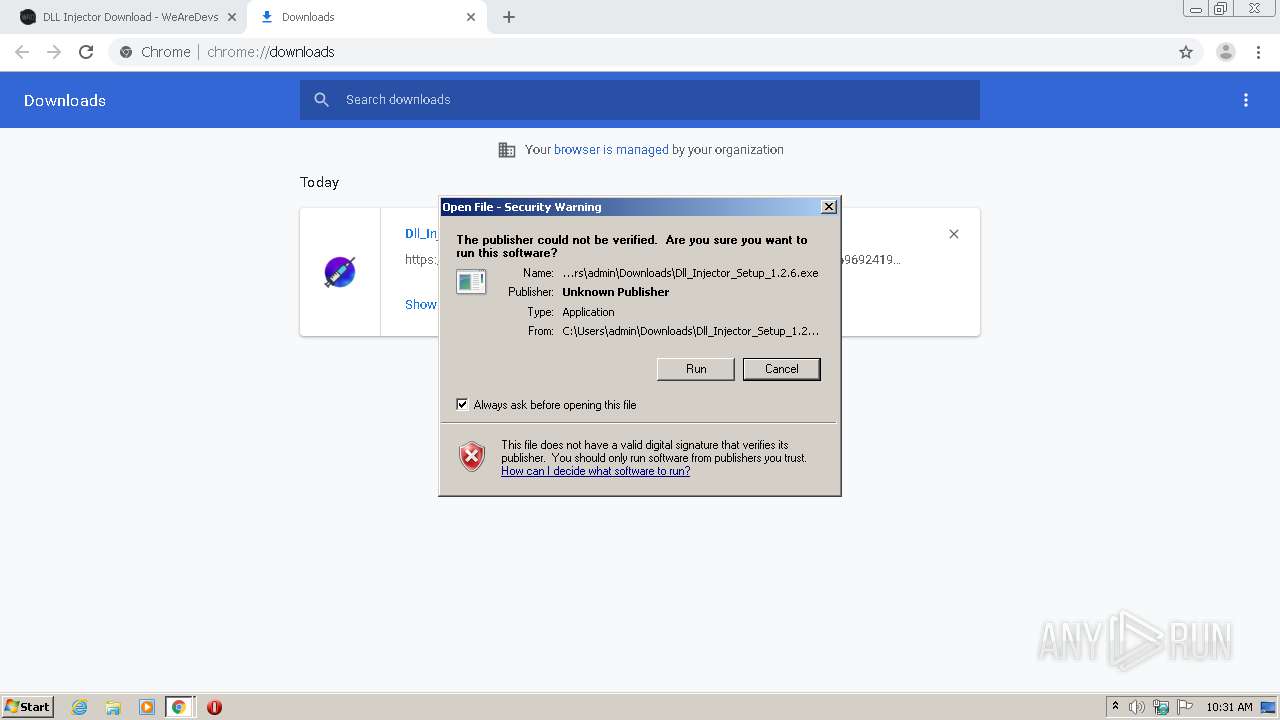Click Run in the Security Warning dialog
1280x720 pixels.
696,369
